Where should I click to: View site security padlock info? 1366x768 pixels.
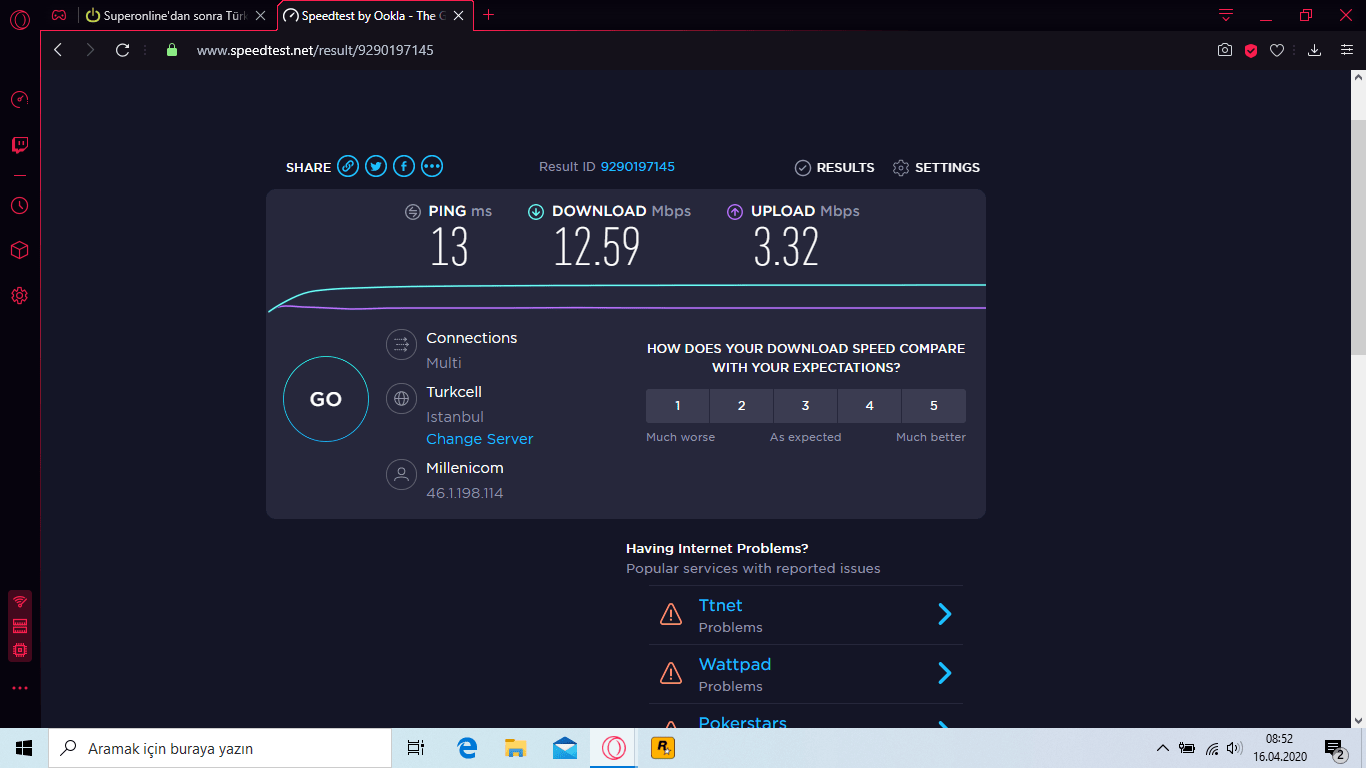171,50
